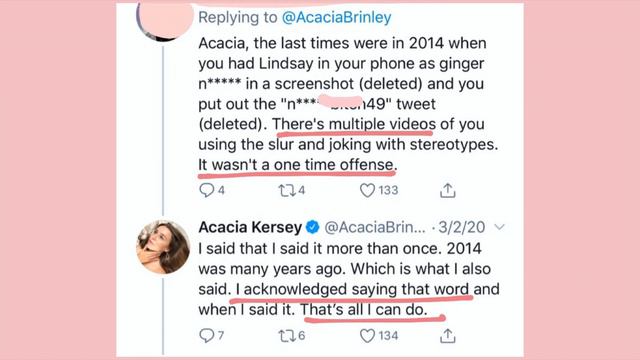
Task: Open the chevron menu beside 3/2/20
Action: [x=499, y=227]
